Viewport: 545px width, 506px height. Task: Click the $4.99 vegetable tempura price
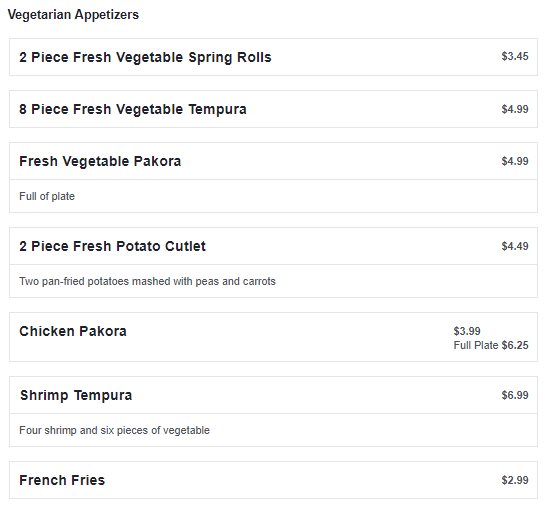(x=515, y=109)
